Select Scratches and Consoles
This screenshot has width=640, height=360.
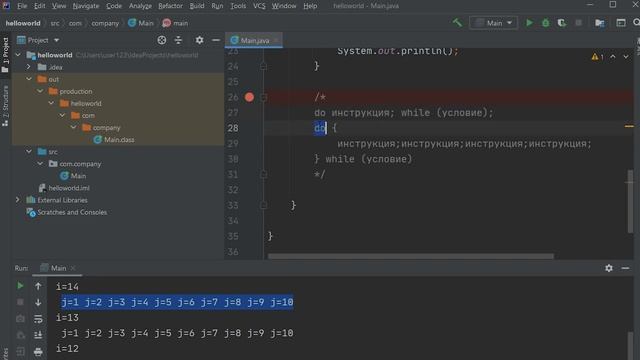pyautogui.click(x=67, y=212)
